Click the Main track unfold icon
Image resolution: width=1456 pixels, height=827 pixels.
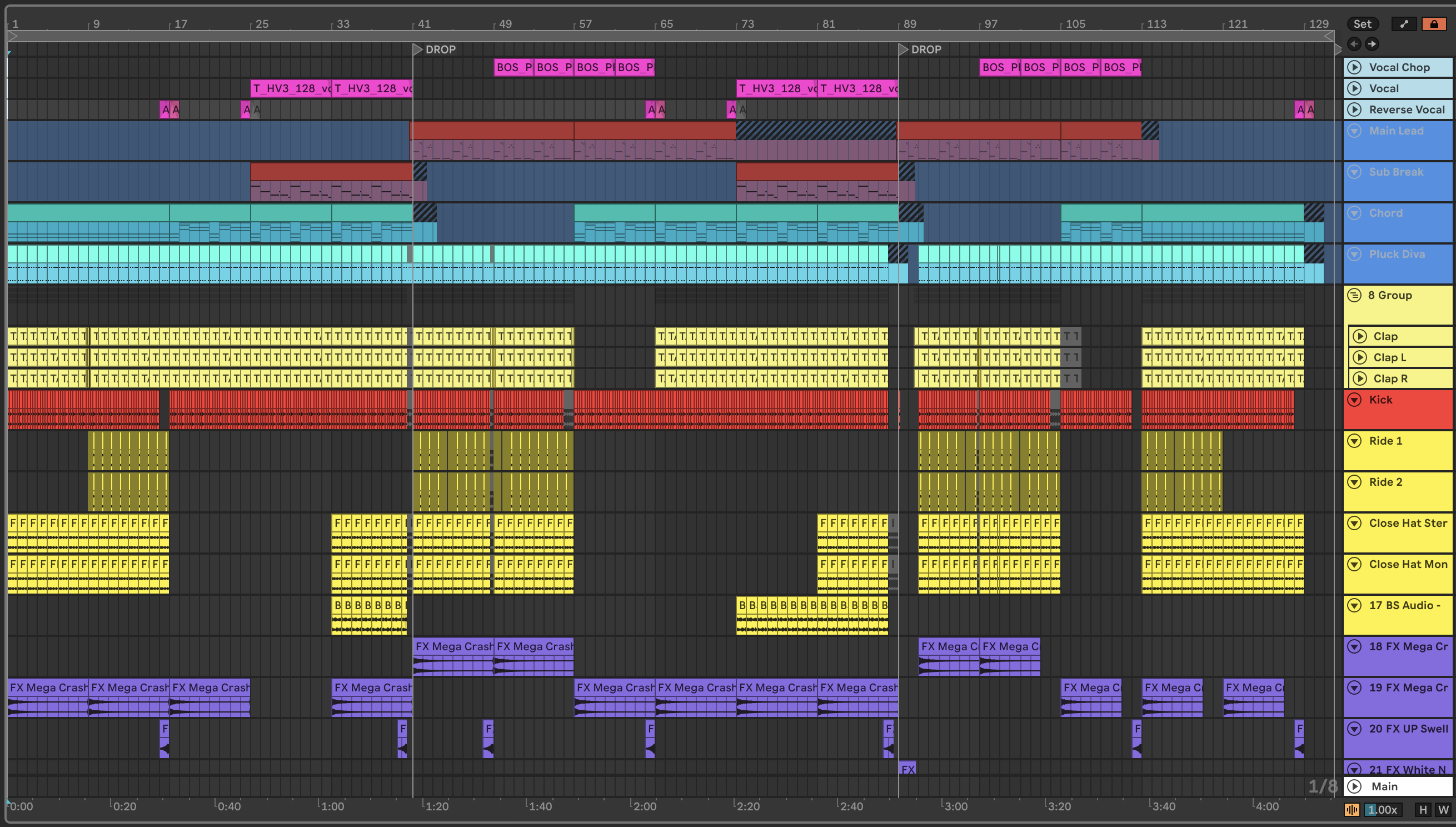1354,786
